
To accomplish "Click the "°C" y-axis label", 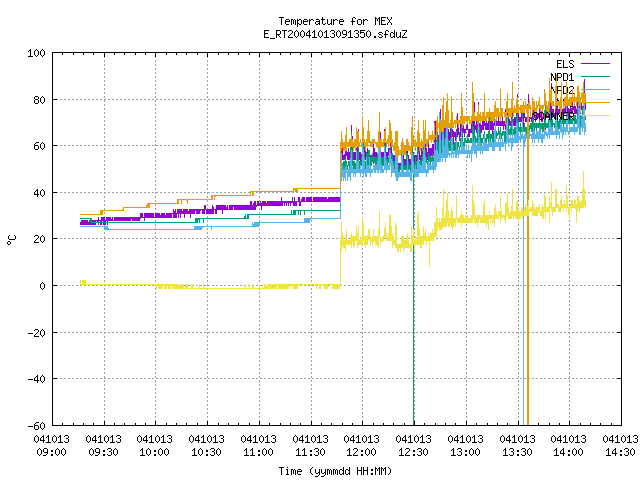I will click(11, 240).
